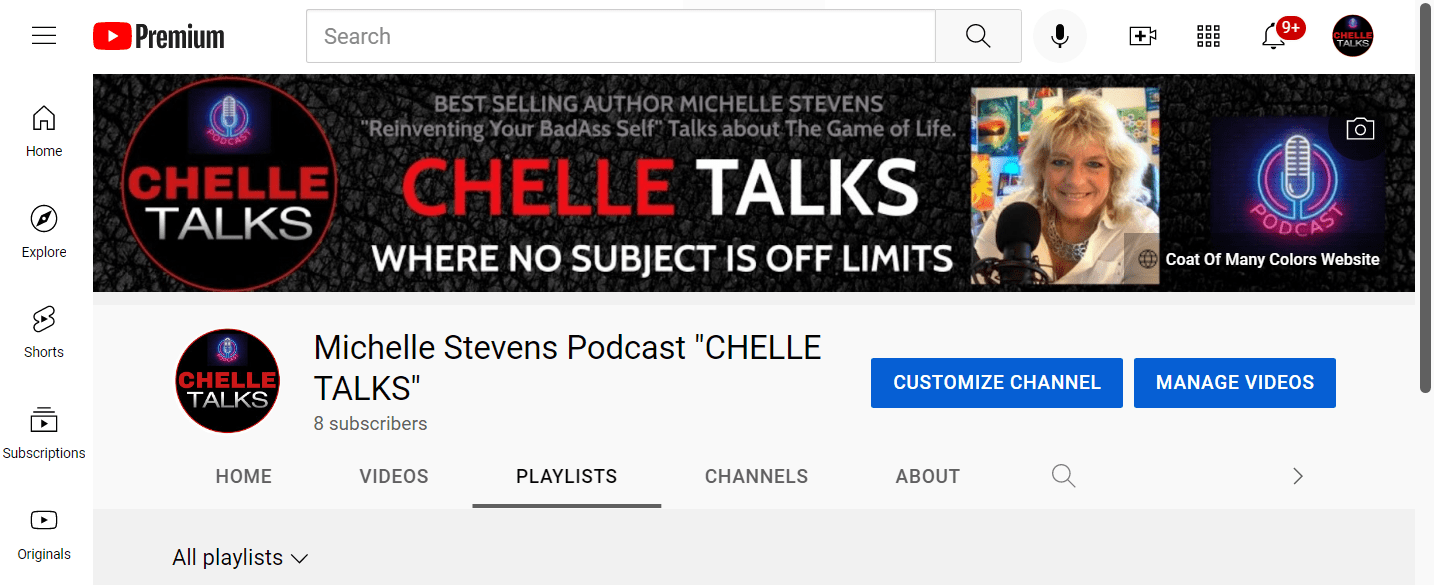1434x585 pixels.
Task: Open Shorts in the sidebar
Action: (44, 333)
